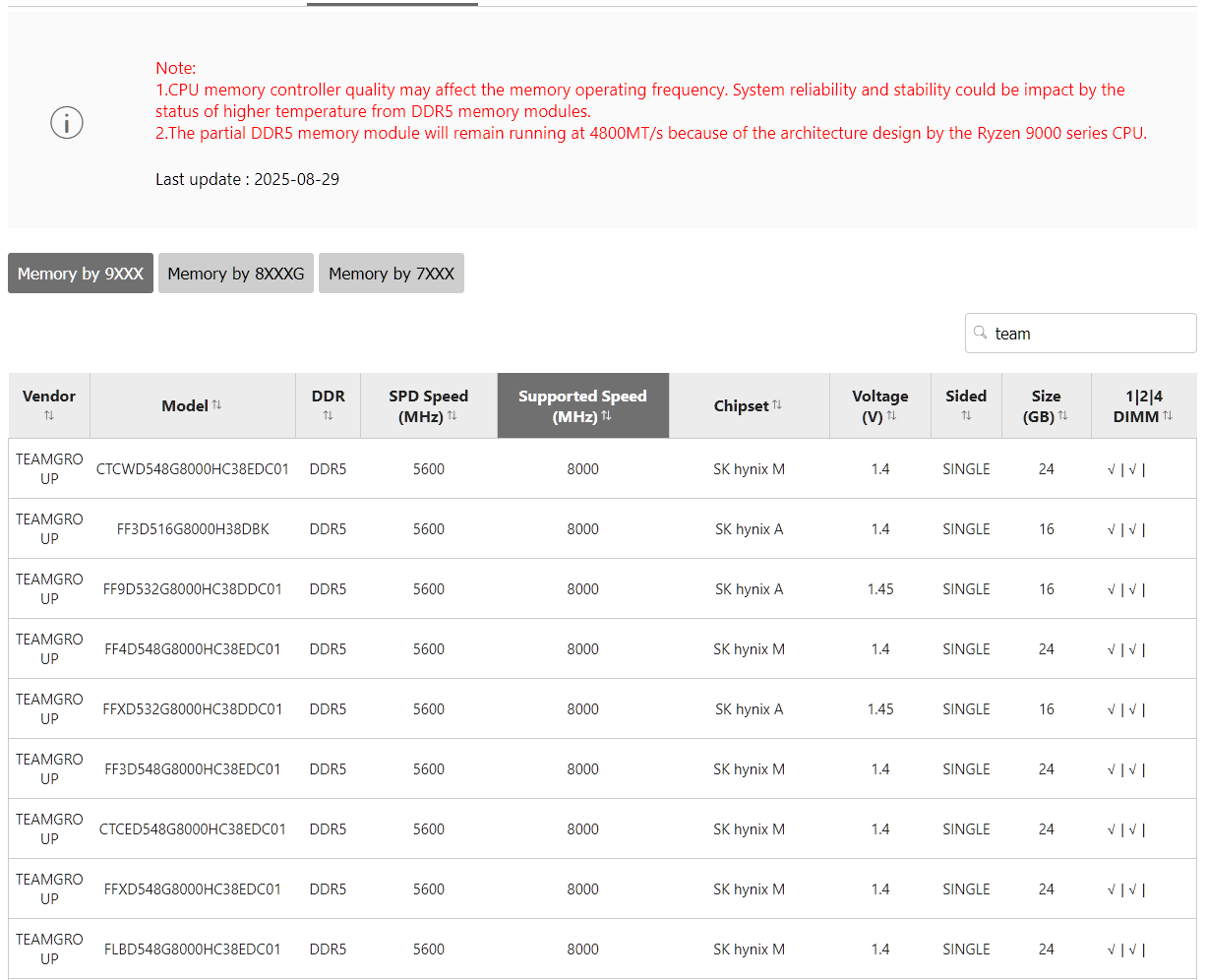Click the info circle icon in the note
This screenshot has width=1207, height=980.
click(67, 123)
